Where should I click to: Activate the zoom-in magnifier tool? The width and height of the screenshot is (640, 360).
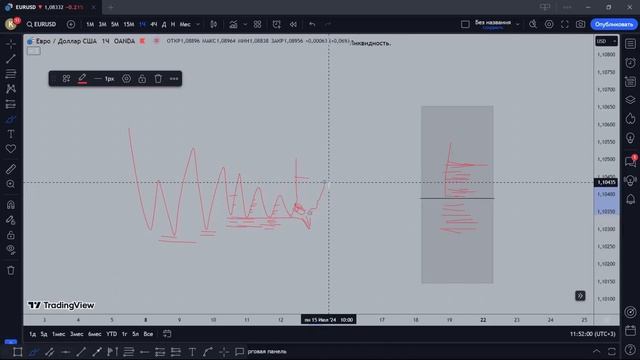pos(11,184)
